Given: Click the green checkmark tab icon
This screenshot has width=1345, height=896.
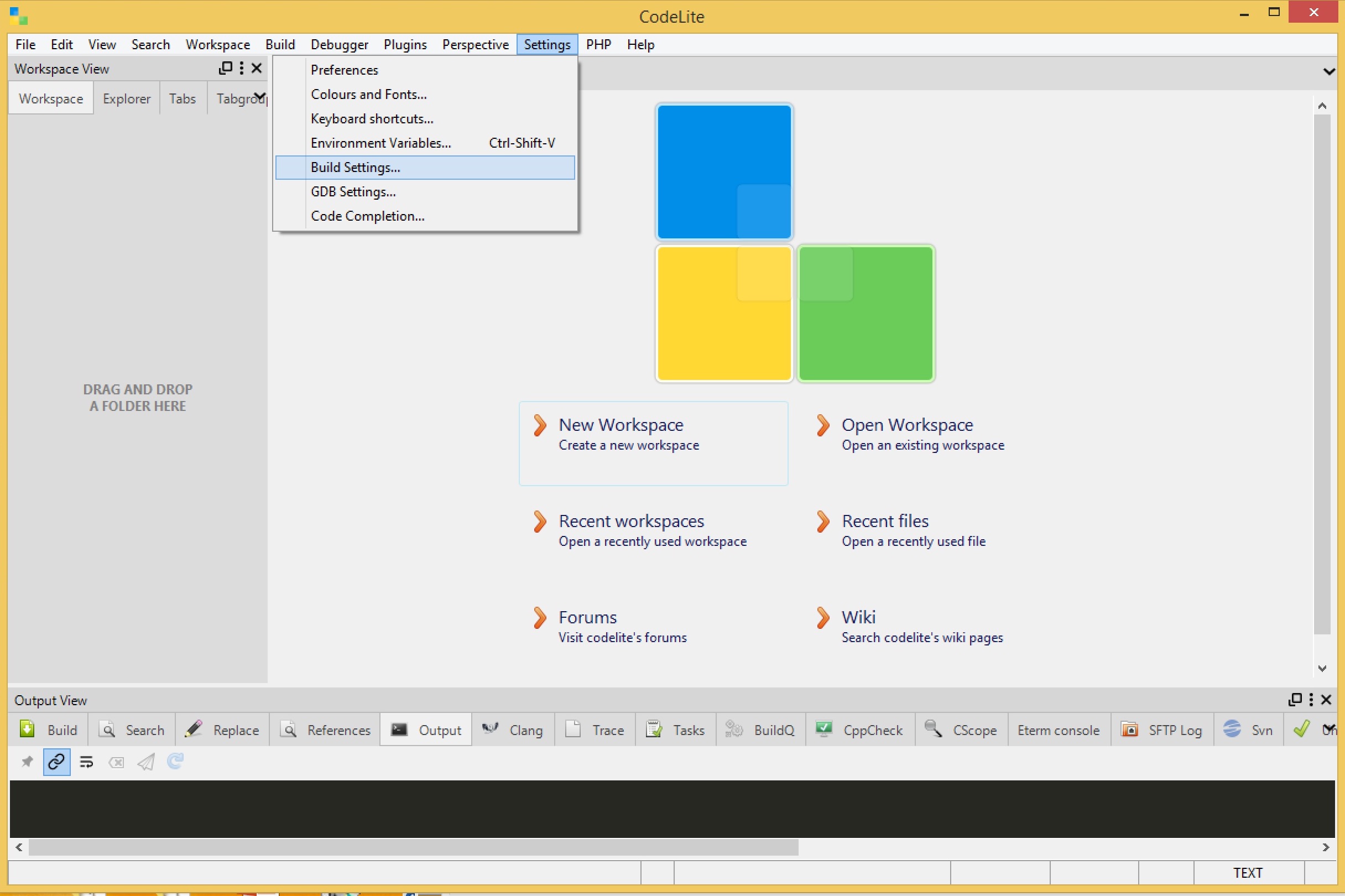Looking at the screenshot, I should 1301,729.
